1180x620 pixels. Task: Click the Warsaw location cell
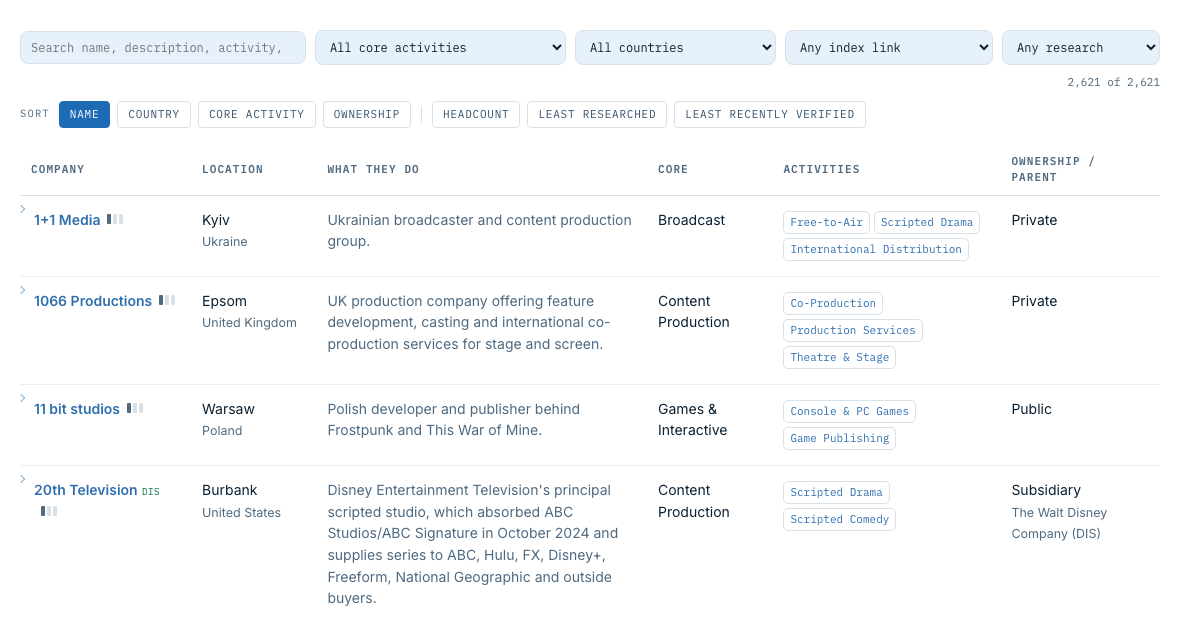pos(228,409)
